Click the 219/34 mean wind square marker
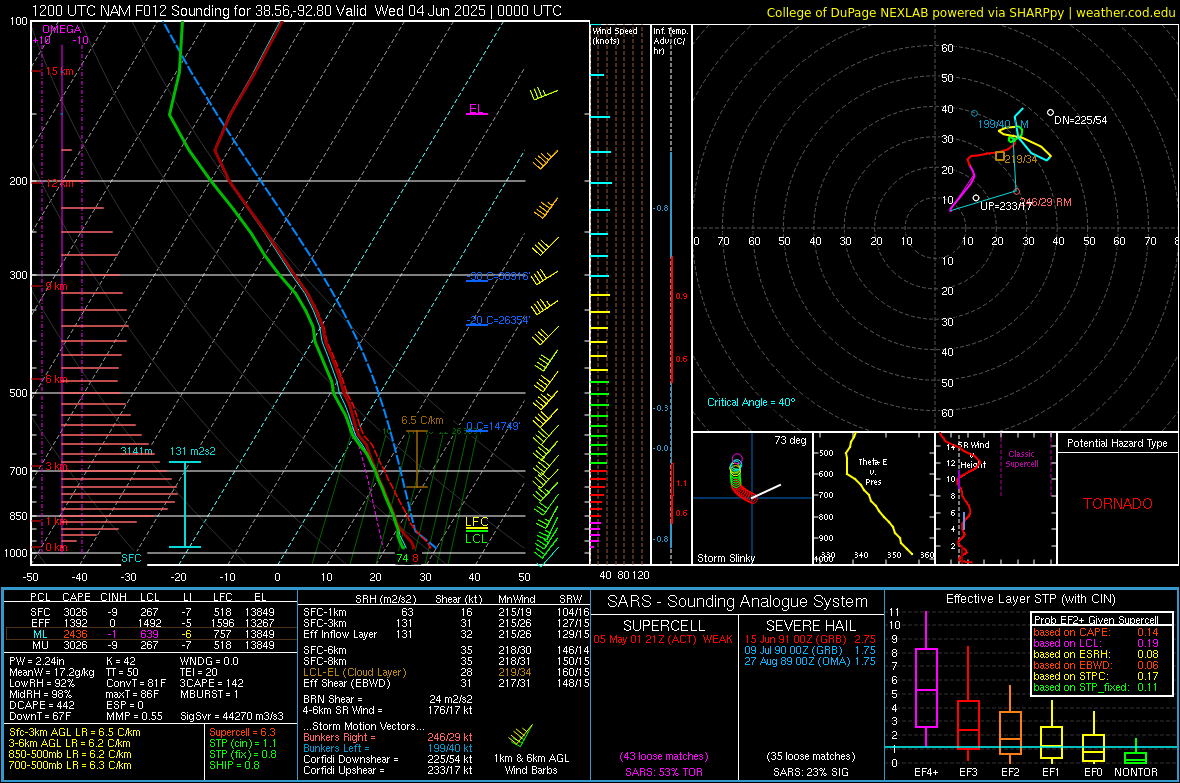 1000,156
